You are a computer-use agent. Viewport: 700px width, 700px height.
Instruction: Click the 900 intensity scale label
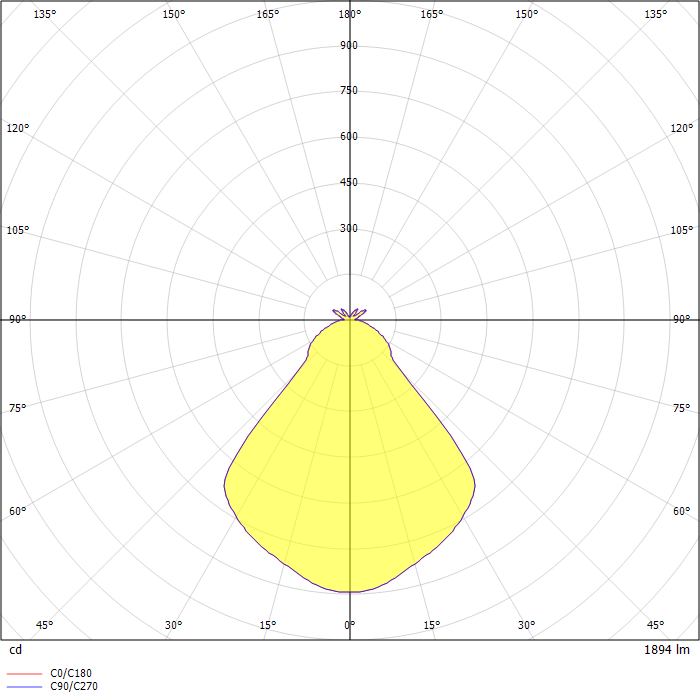tap(349, 45)
